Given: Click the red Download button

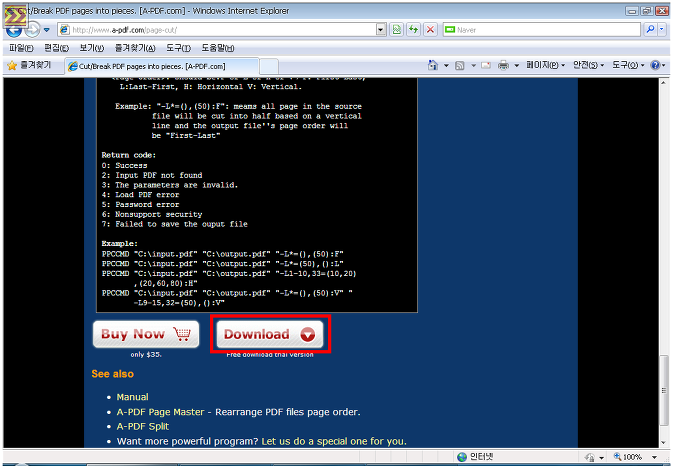Looking at the screenshot, I should click(x=270, y=334).
